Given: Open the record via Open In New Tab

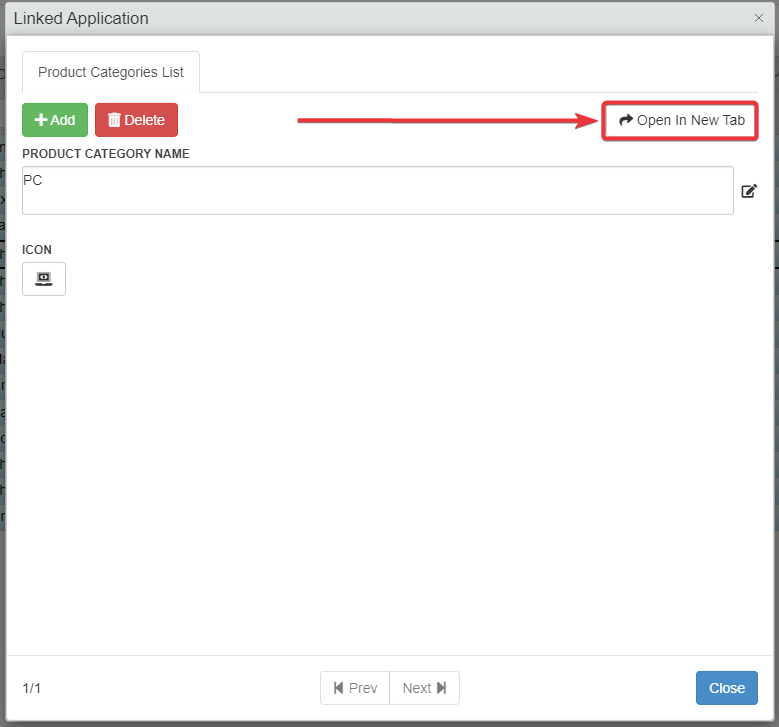Looking at the screenshot, I should coord(681,120).
